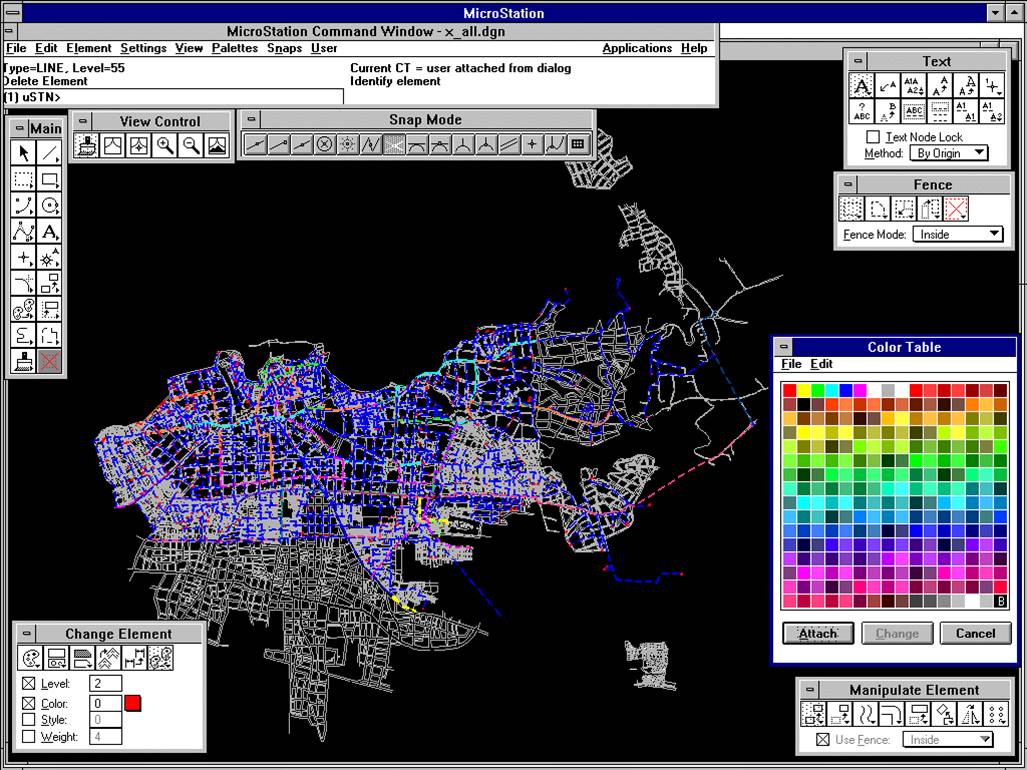Image resolution: width=1027 pixels, height=770 pixels.
Task: Click the Zoom In magnifier in View Control
Action: tap(164, 145)
